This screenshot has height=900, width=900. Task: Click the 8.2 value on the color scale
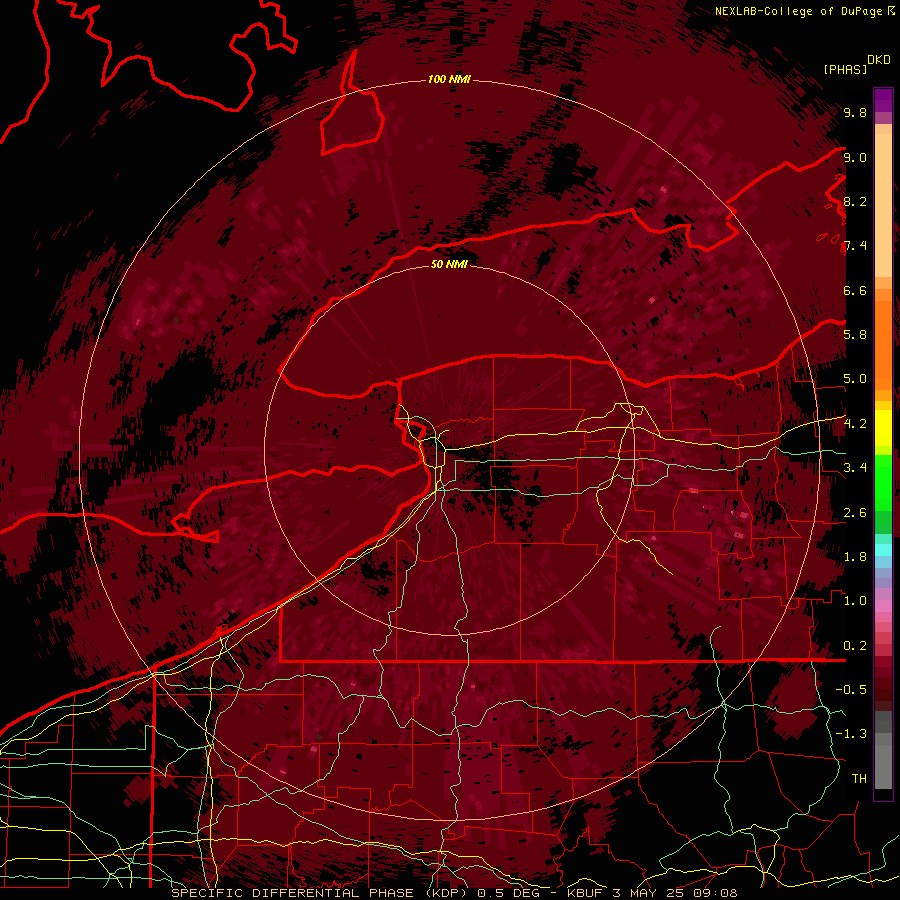point(855,201)
